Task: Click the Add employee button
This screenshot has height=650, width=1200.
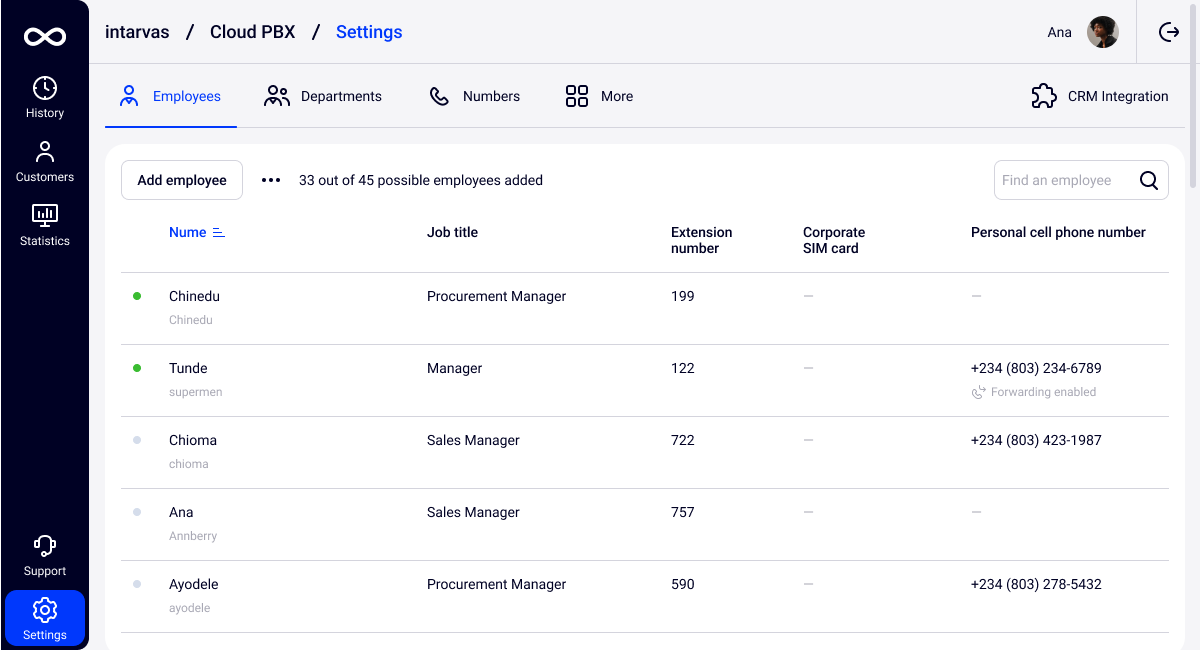Action: 182,180
